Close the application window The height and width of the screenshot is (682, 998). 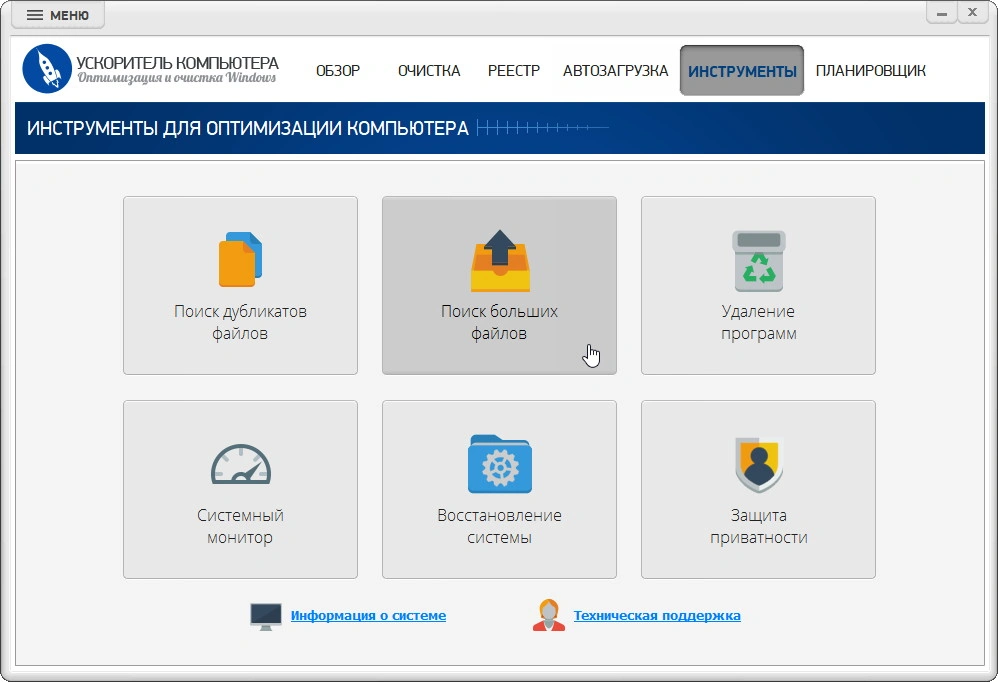tap(973, 13)
